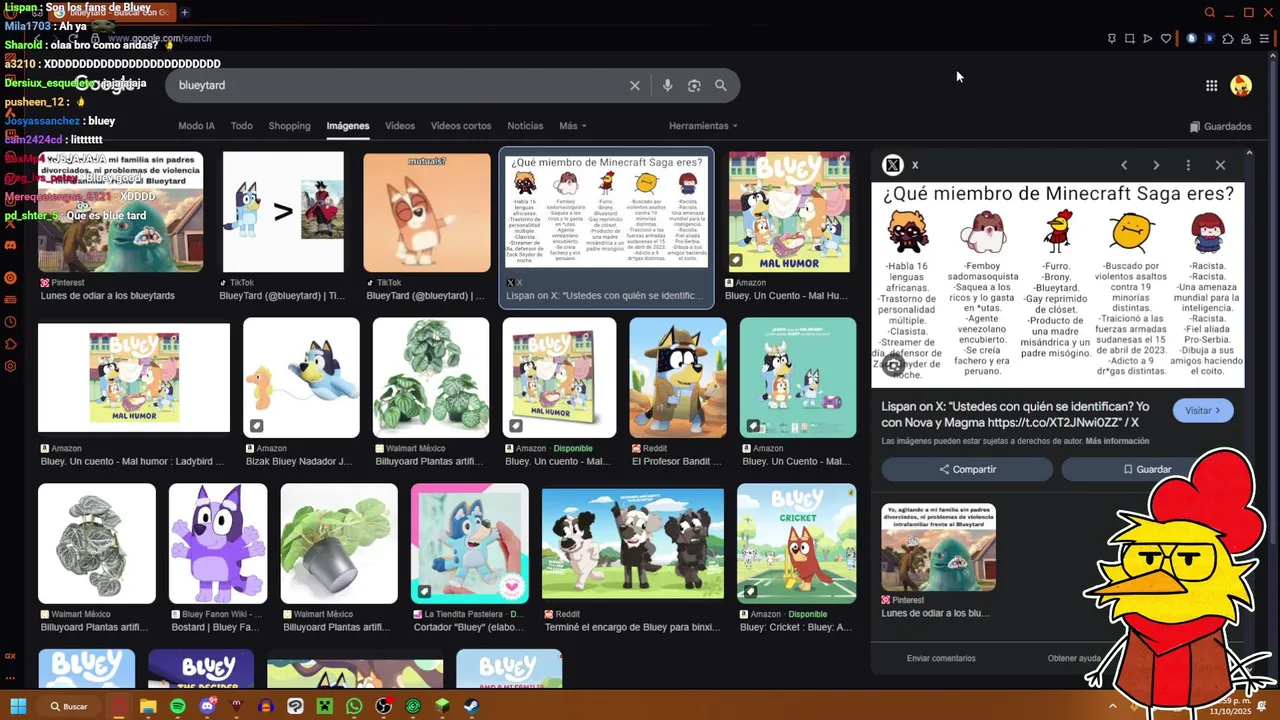Open a new browser tab
1280x720 pixels.
(184, 12)
